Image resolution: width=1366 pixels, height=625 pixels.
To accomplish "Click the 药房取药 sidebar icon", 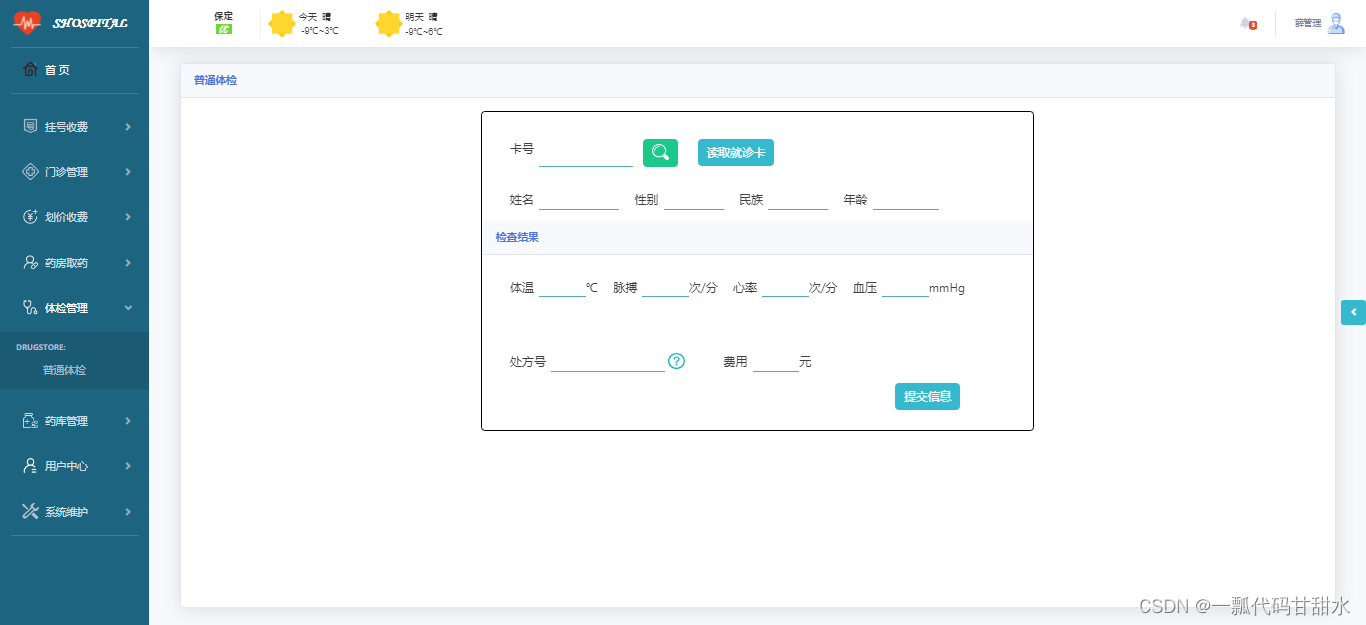I will (30, 263).
